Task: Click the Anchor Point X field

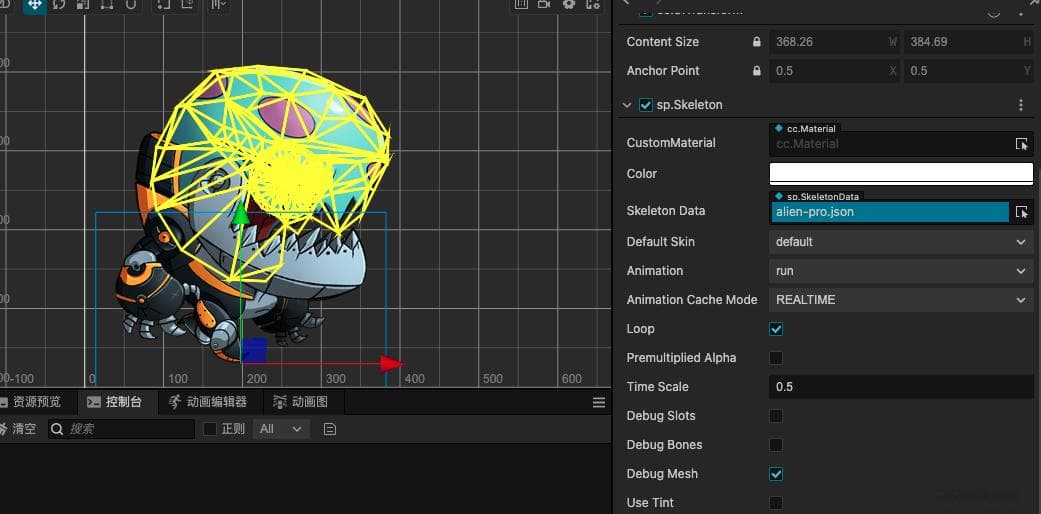Action: click(x=835, y=70)
